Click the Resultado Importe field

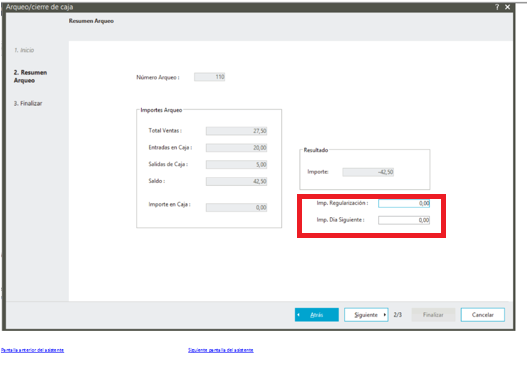click(x=368, y=172)
